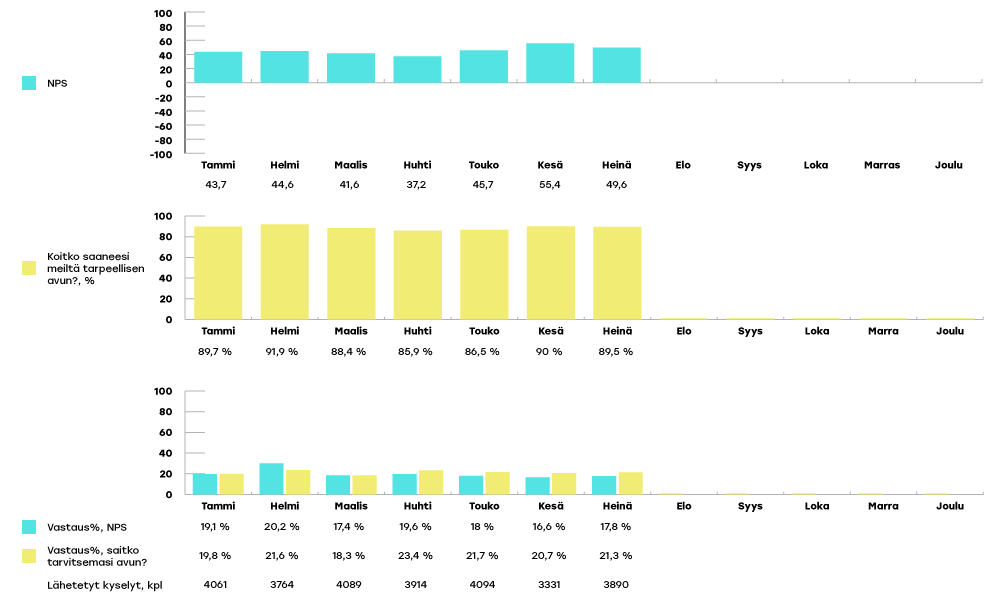This screenshot has width=1000, height=600.
Task: Click the Helmi cyan response rate bar
Action: pos(271,478)
